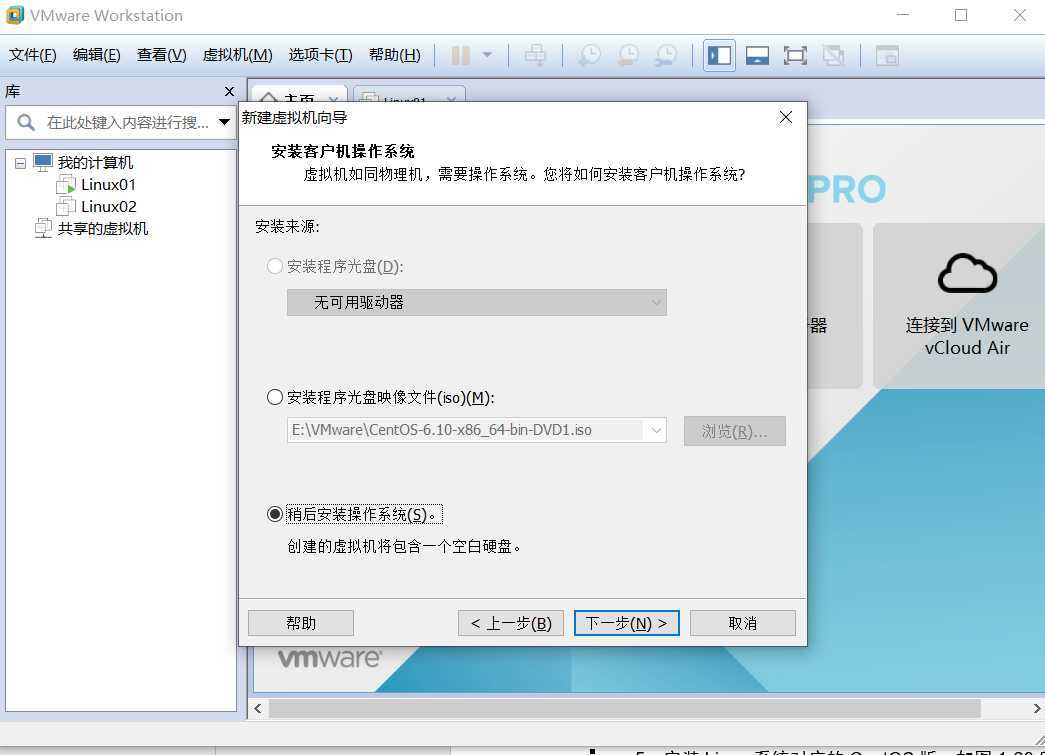Maximize the VMware Workstation window
This screenshot has height=755, width=1045.
point(961,15)
